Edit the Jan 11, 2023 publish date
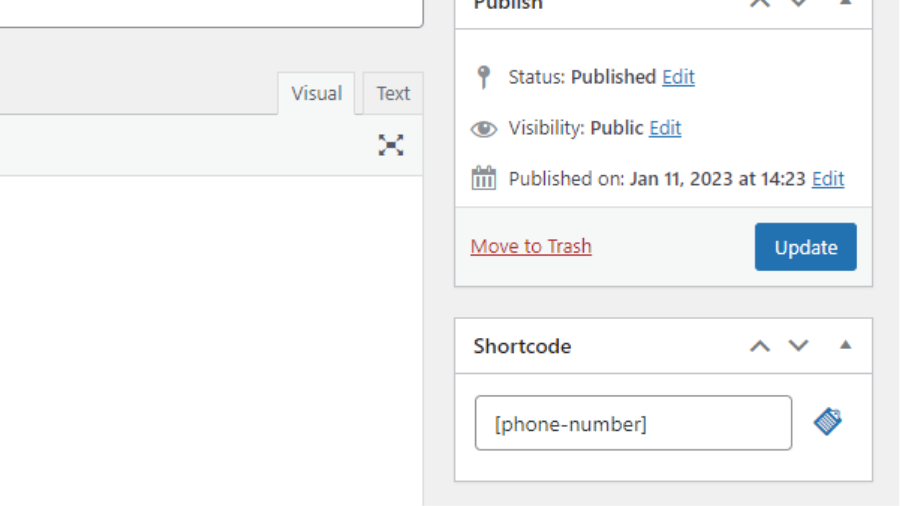The image size is (900, 506). coord(828,179)
